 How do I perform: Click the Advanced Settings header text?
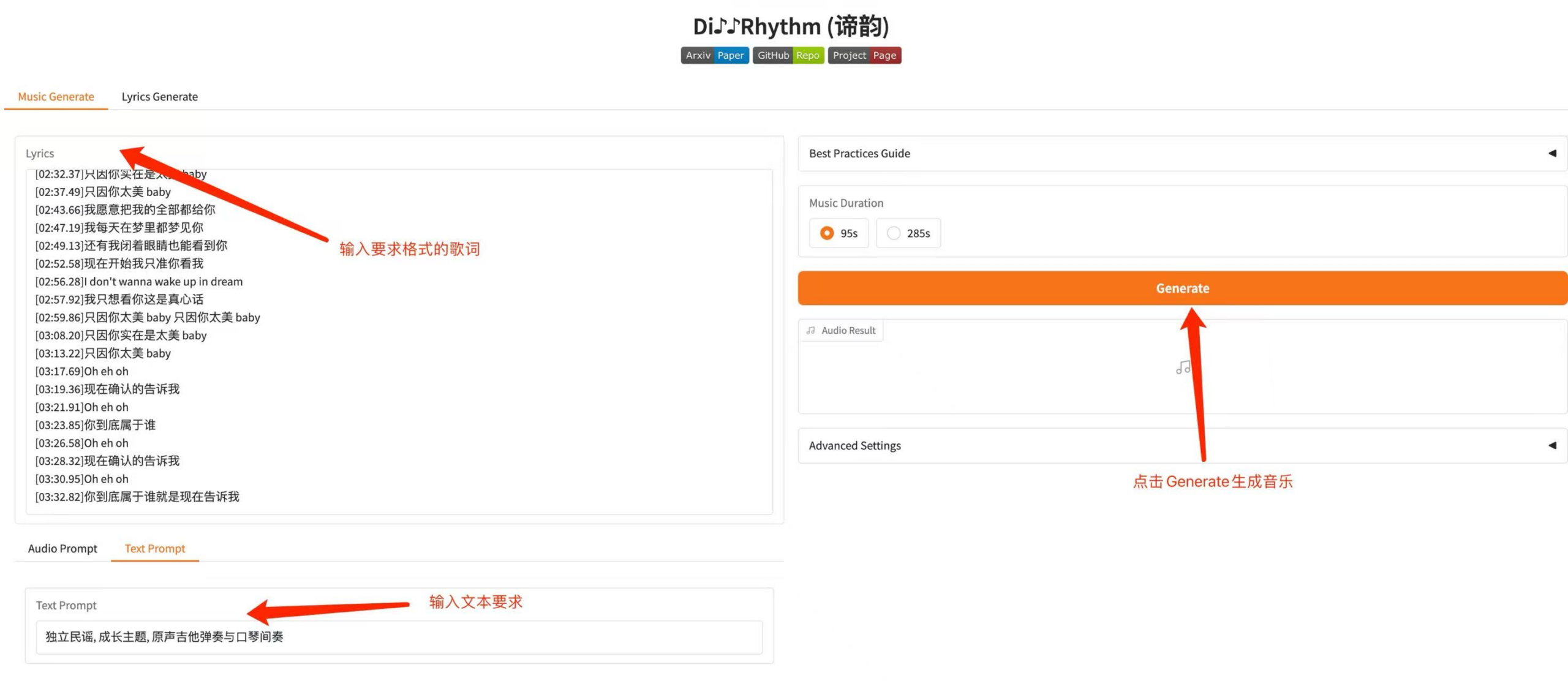click(x=854, y=446)
